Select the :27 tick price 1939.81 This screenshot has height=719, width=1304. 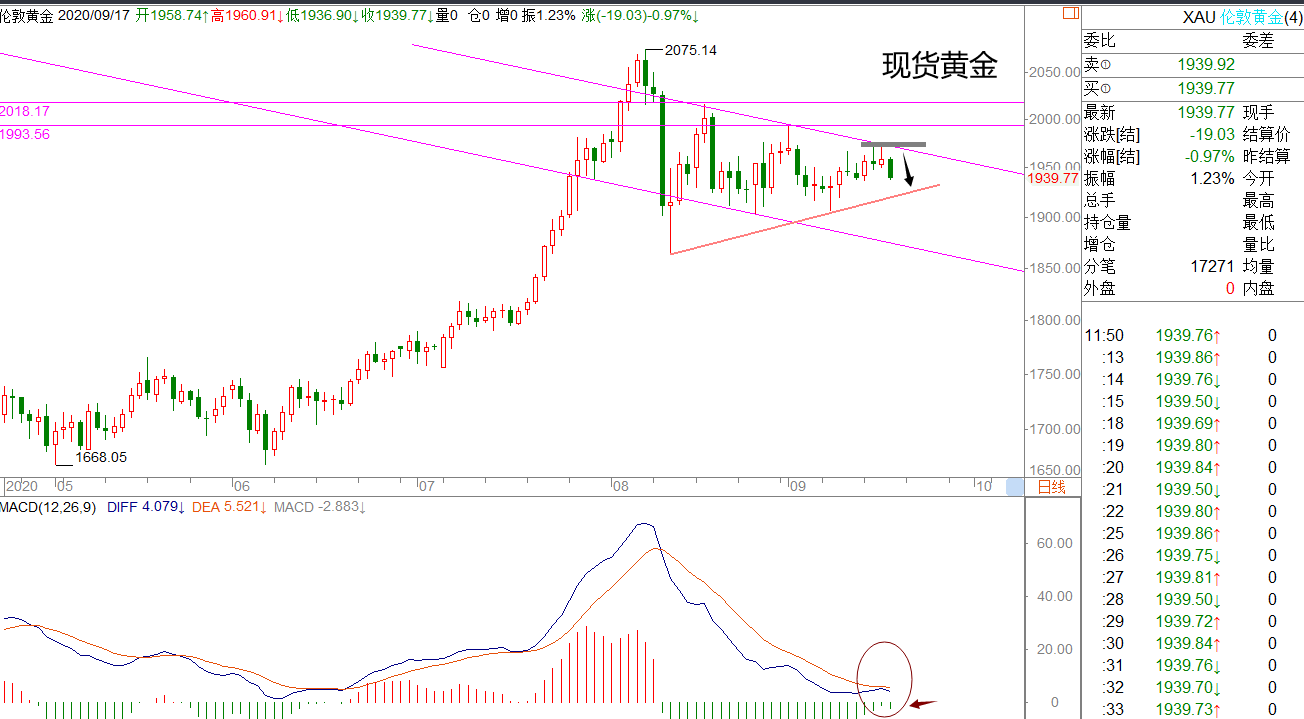tap(1188, 578)
